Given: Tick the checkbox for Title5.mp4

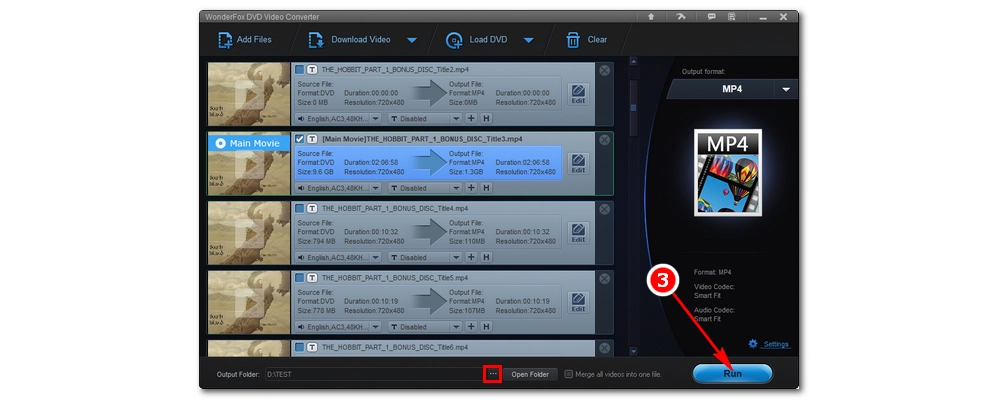Looking at the screenshot, I should [300, 278].
